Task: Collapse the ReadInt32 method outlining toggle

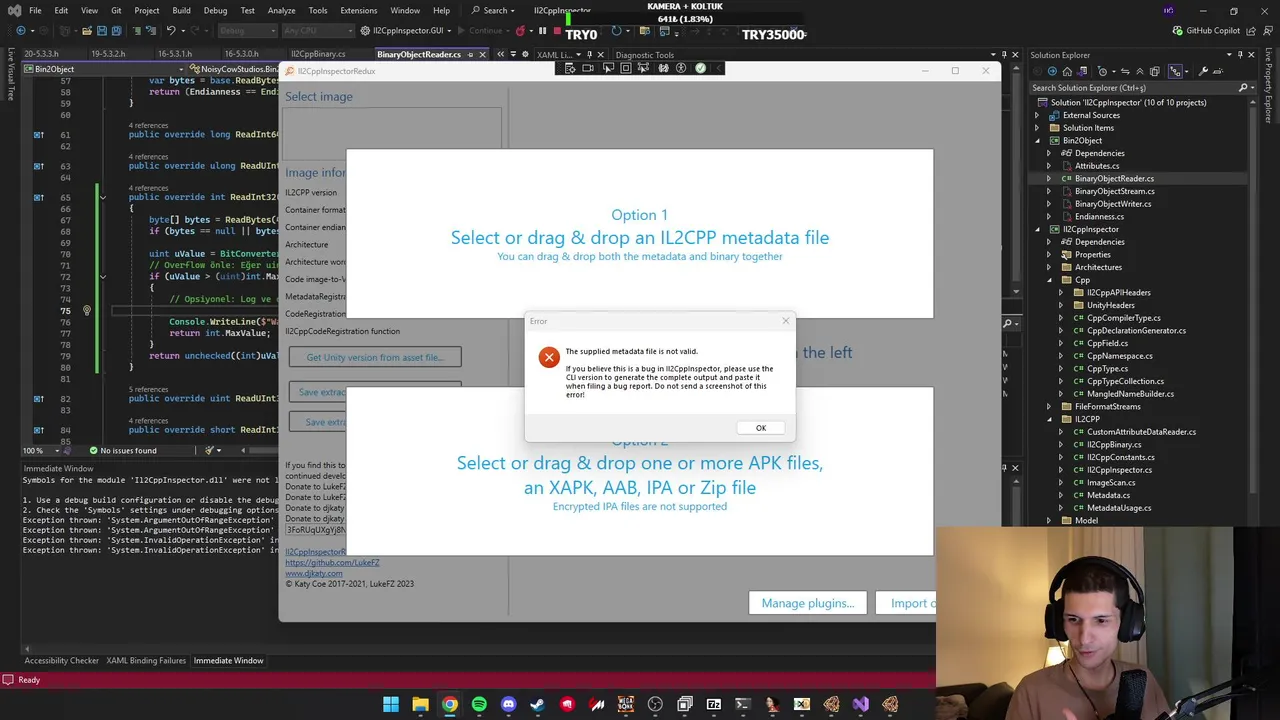Action: (102, 197)
